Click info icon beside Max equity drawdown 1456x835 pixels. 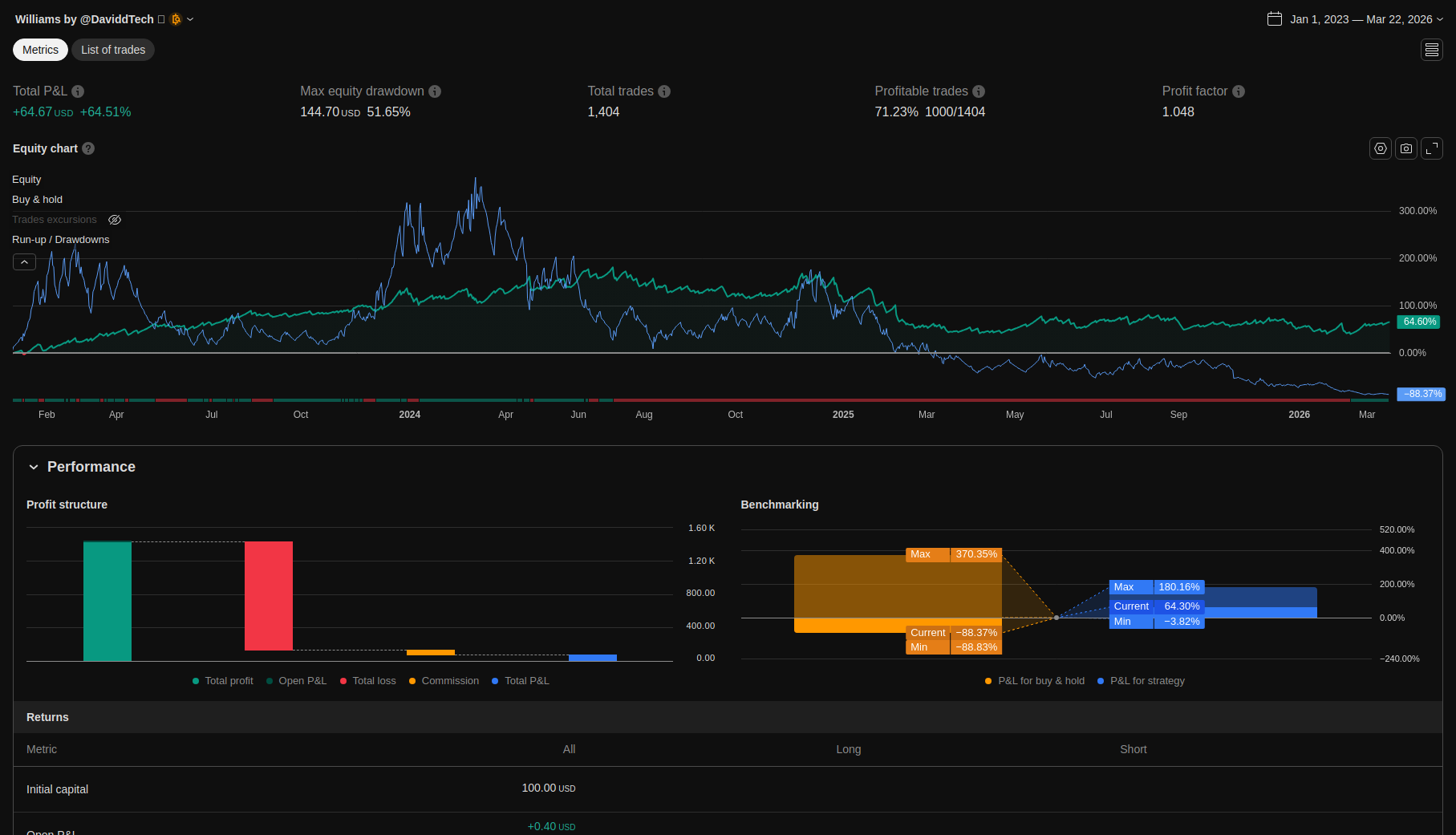[x=435, y=91]
